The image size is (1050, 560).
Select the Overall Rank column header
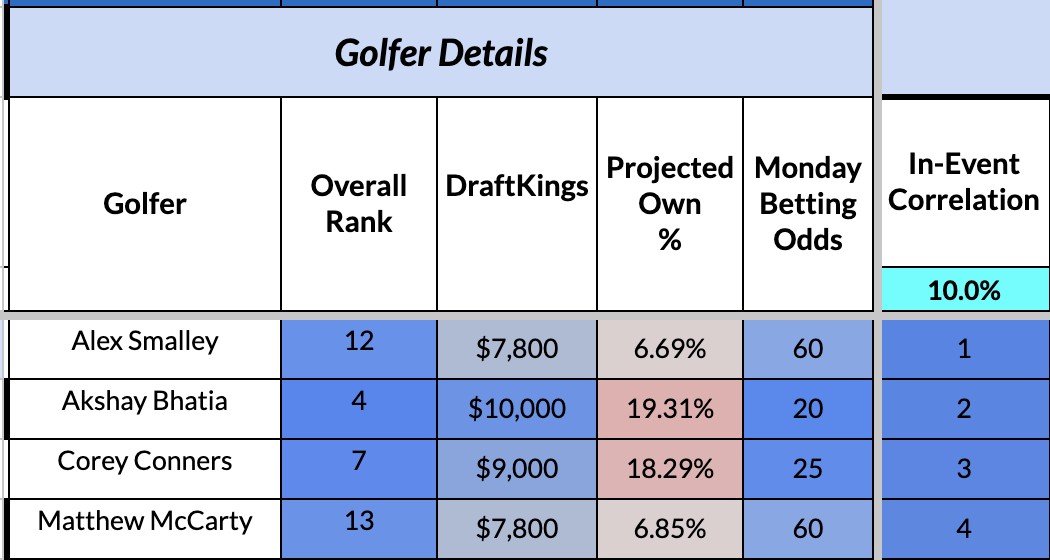click(x=358, y=204)
